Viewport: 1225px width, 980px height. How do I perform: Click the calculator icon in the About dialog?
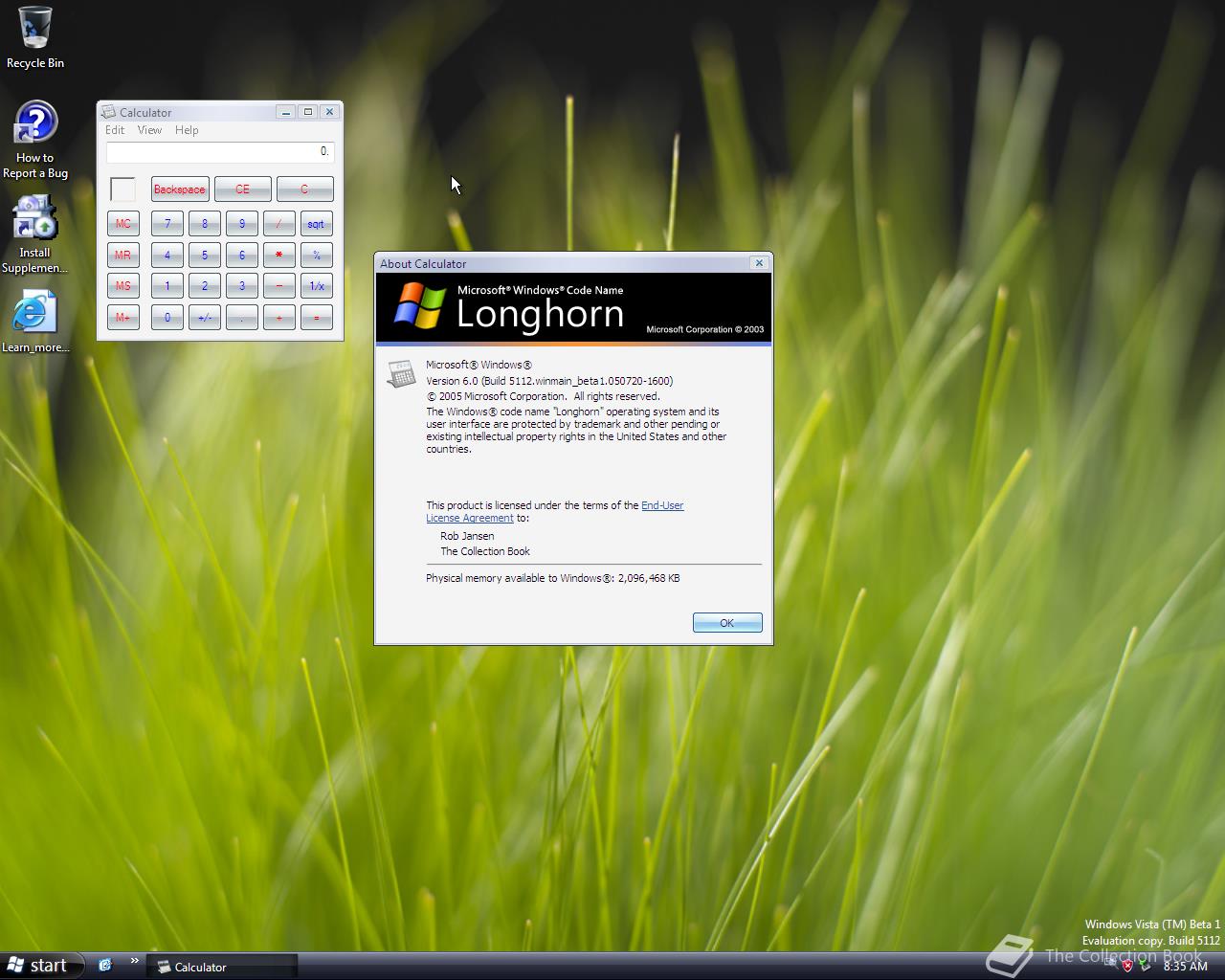[x=401, y=373]
